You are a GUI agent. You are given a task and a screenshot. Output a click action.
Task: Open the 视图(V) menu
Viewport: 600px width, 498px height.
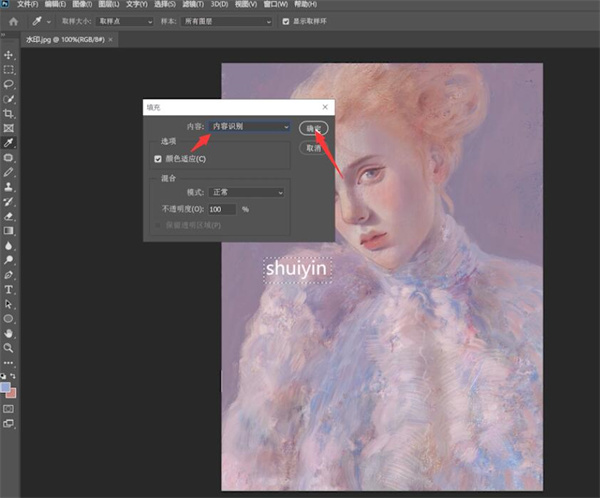point(246,4)
